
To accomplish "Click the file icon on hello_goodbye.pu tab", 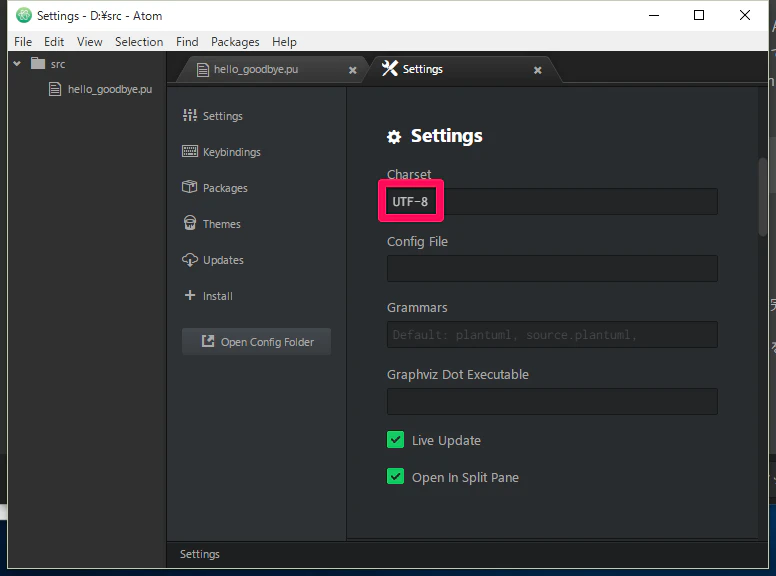I will click(202, 70).
